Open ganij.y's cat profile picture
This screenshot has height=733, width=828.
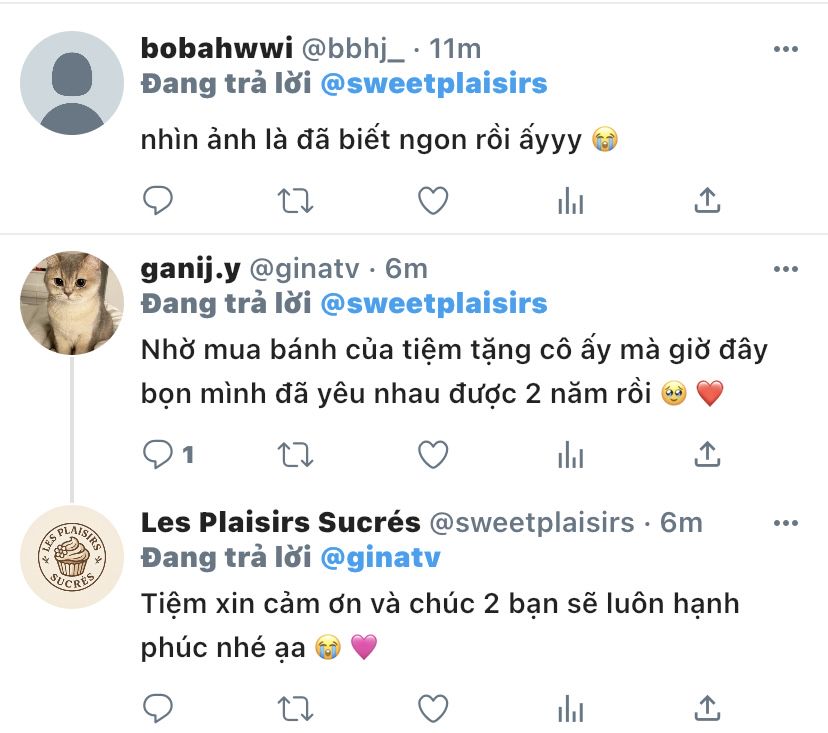[x=72, y=302]
